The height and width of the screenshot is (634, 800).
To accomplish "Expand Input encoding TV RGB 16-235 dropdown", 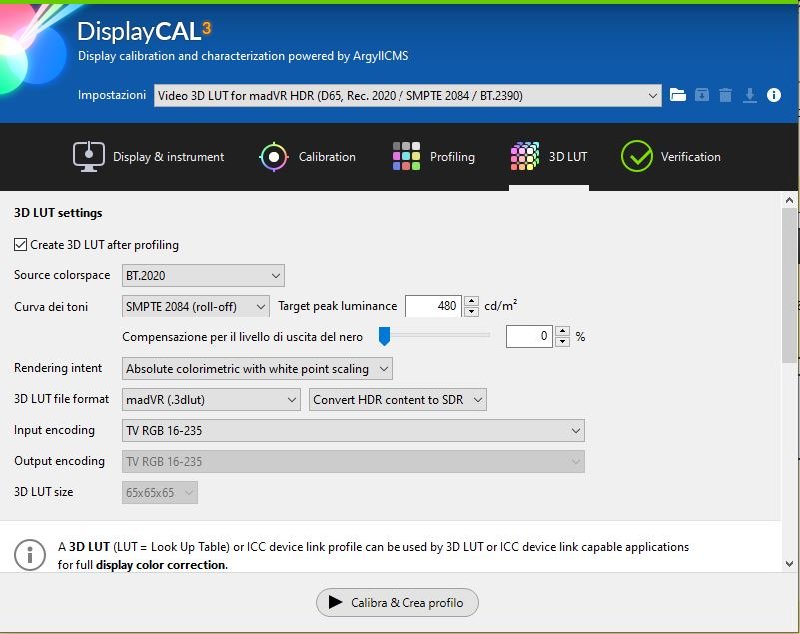I will click(x=353, y=430).
